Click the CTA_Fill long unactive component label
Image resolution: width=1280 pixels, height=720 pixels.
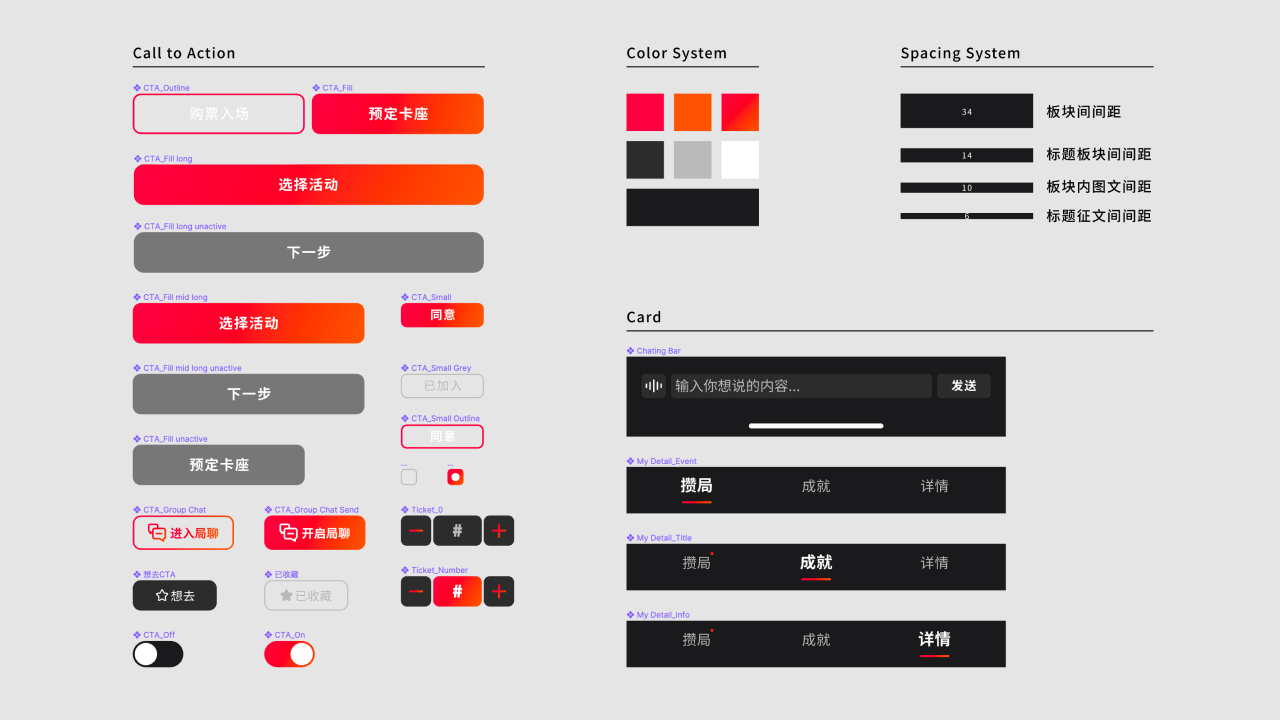180,227
